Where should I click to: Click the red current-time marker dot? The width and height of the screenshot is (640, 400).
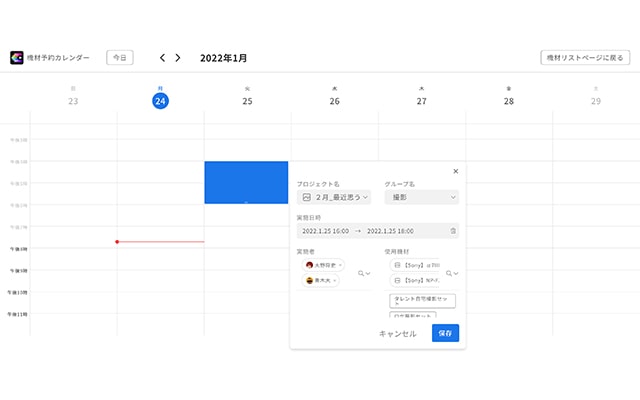(117, 242)
